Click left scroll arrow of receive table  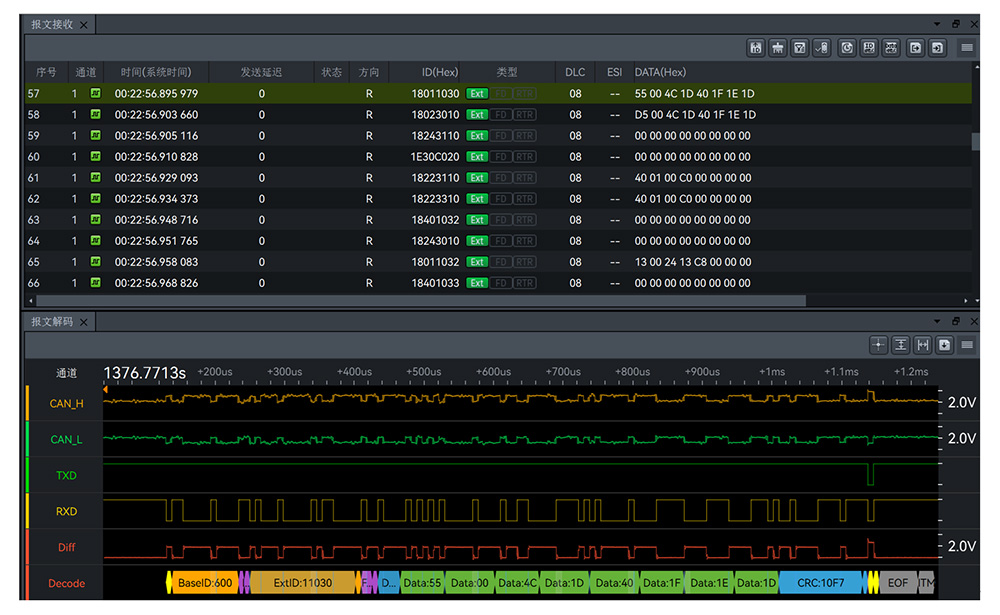31,300
